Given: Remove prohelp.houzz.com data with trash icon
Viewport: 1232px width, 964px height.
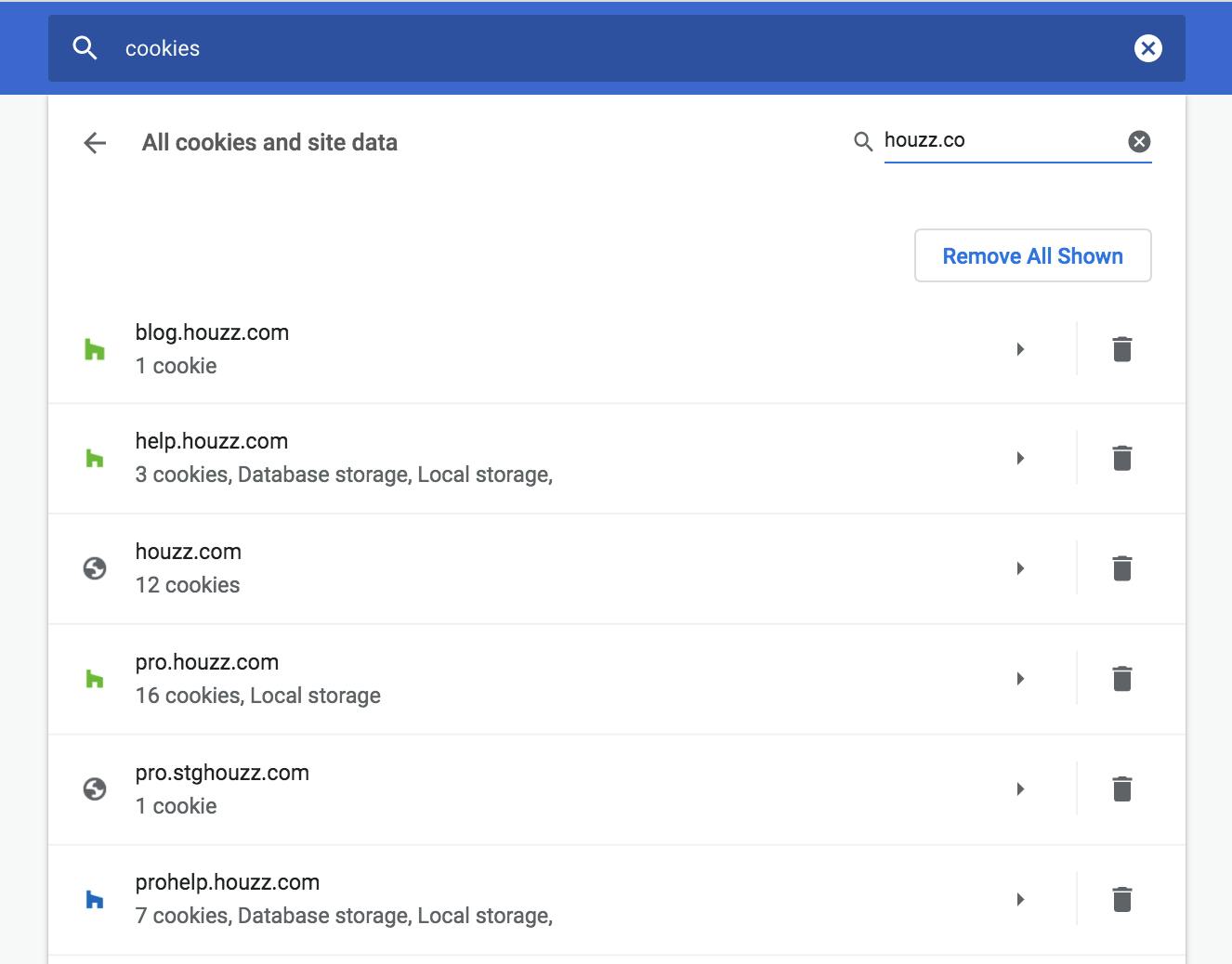Looking at the screenshot, I should pyautogui.click(x=1121, y=899).
